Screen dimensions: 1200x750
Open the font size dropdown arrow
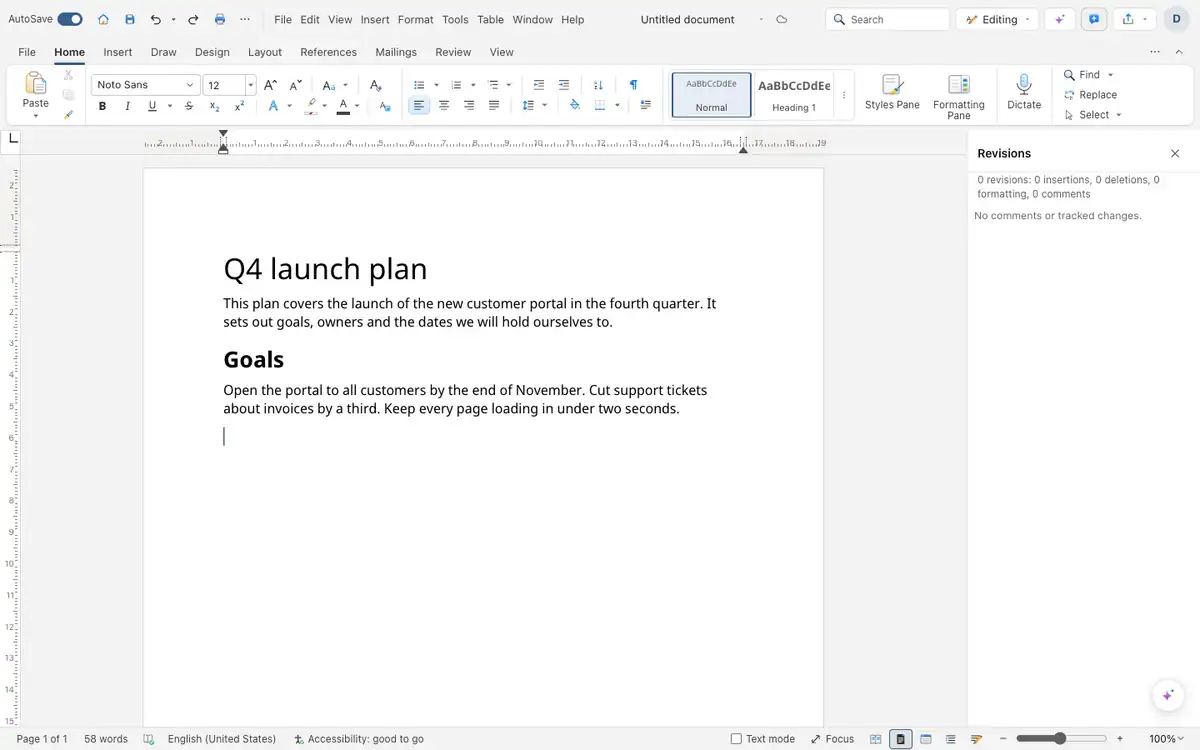coord(250,85)
